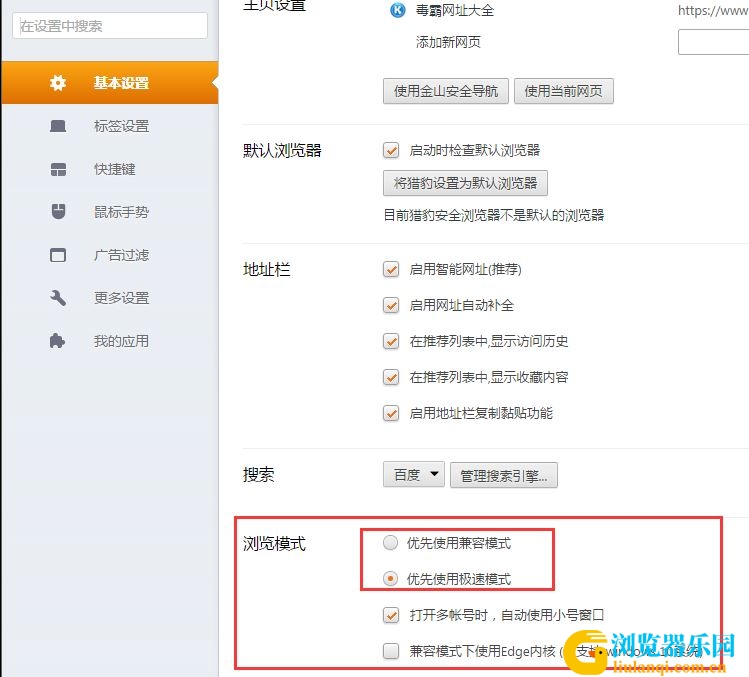Toggle 在推荐列表中,显示访问历史 checkbox

click(x=391, y=341)
